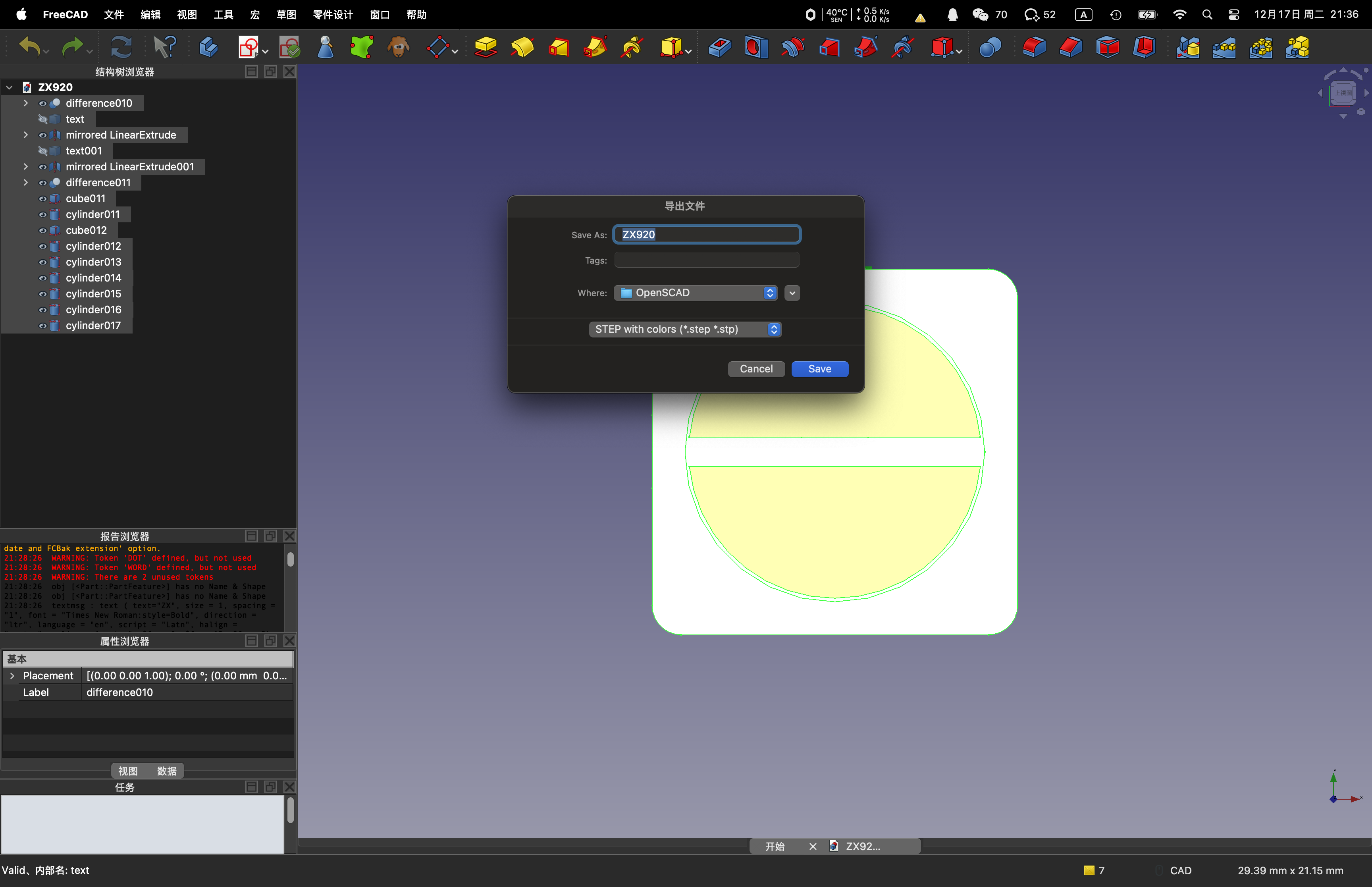Expand the mirrored LinearExtrude001 node

click(25, 166)
